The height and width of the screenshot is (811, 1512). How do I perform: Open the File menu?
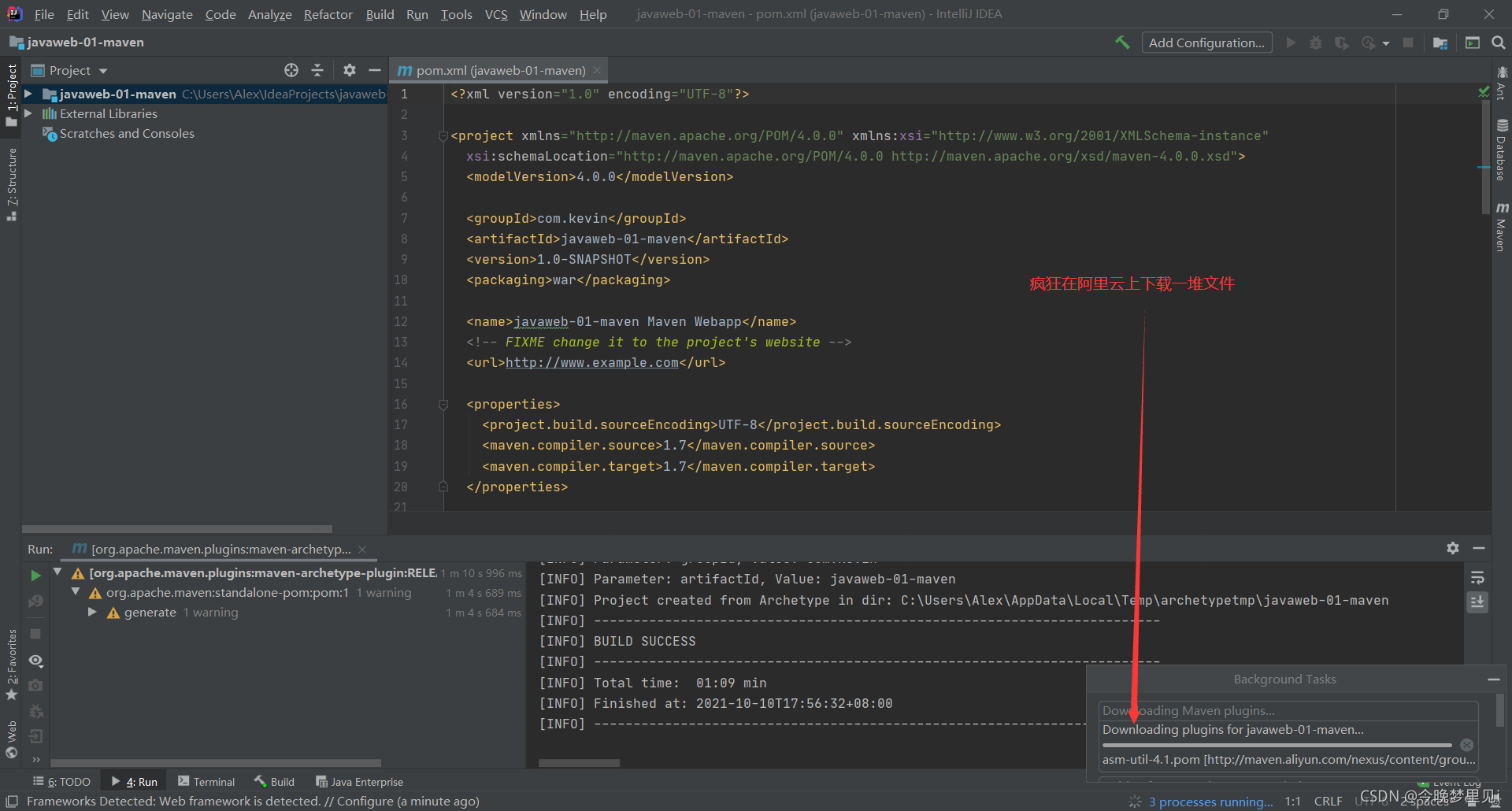pos(44,14)
